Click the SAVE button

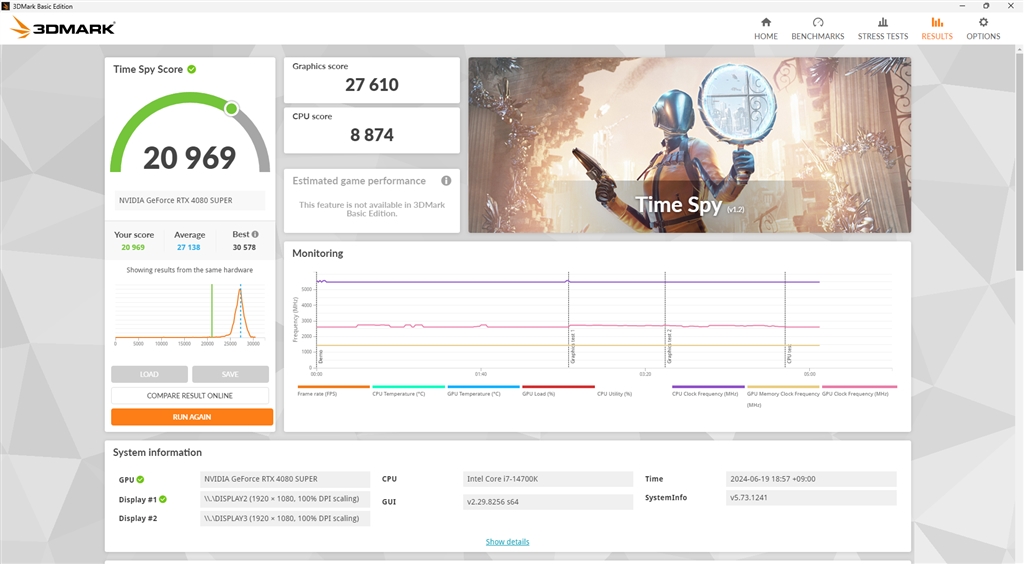tap(230, 374)
